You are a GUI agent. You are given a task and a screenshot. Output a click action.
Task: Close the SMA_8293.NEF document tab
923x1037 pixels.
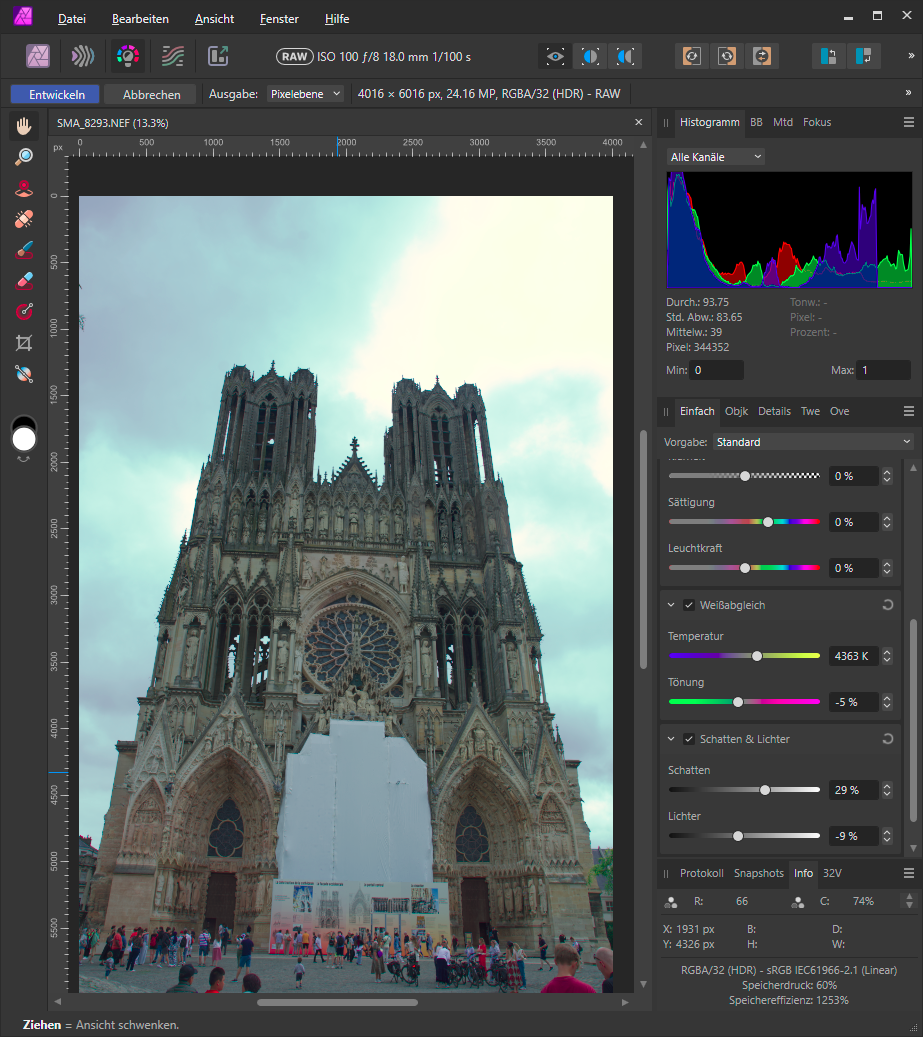(638, 122)
